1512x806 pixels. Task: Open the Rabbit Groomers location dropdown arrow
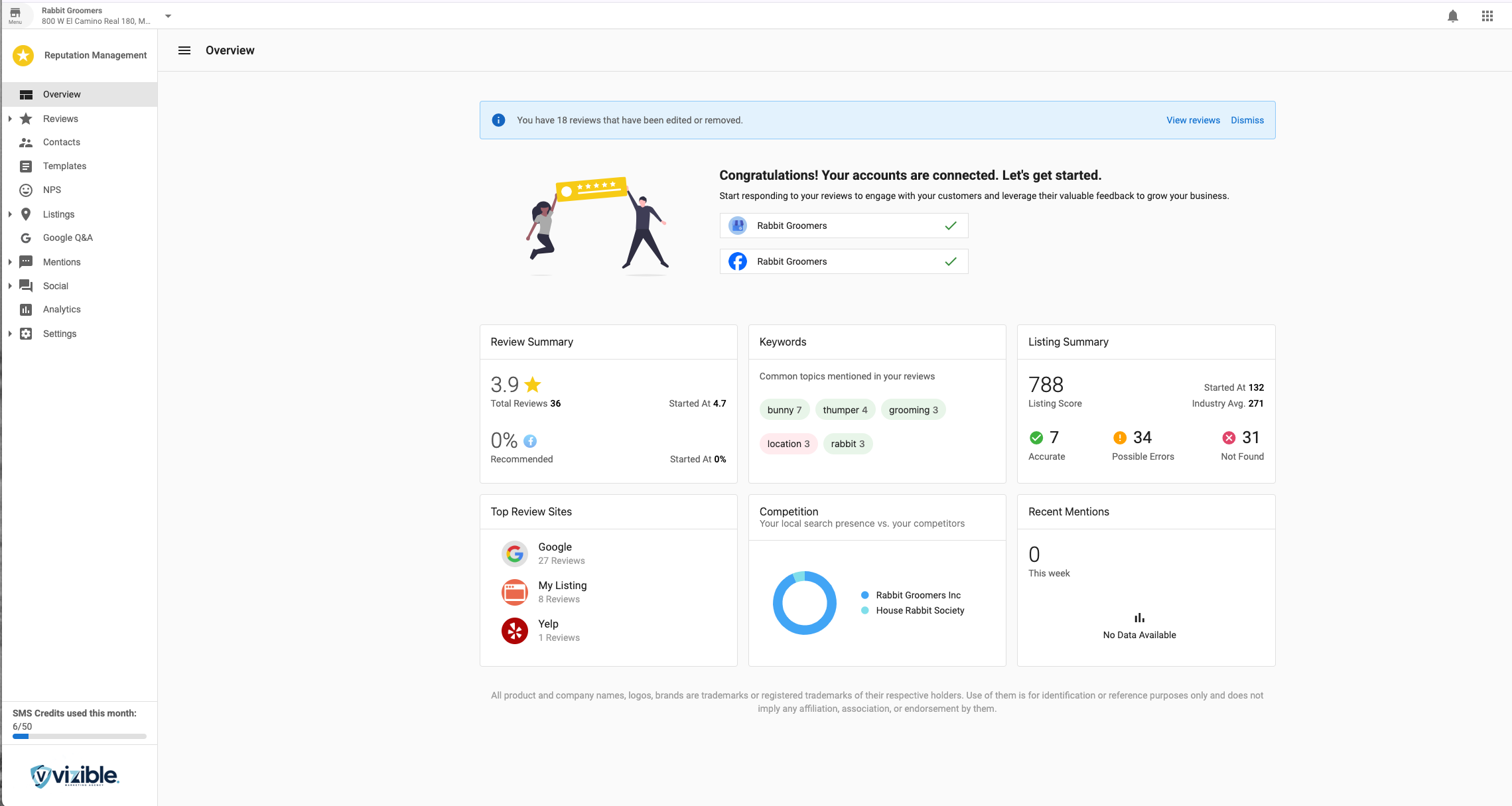[168, 16]
